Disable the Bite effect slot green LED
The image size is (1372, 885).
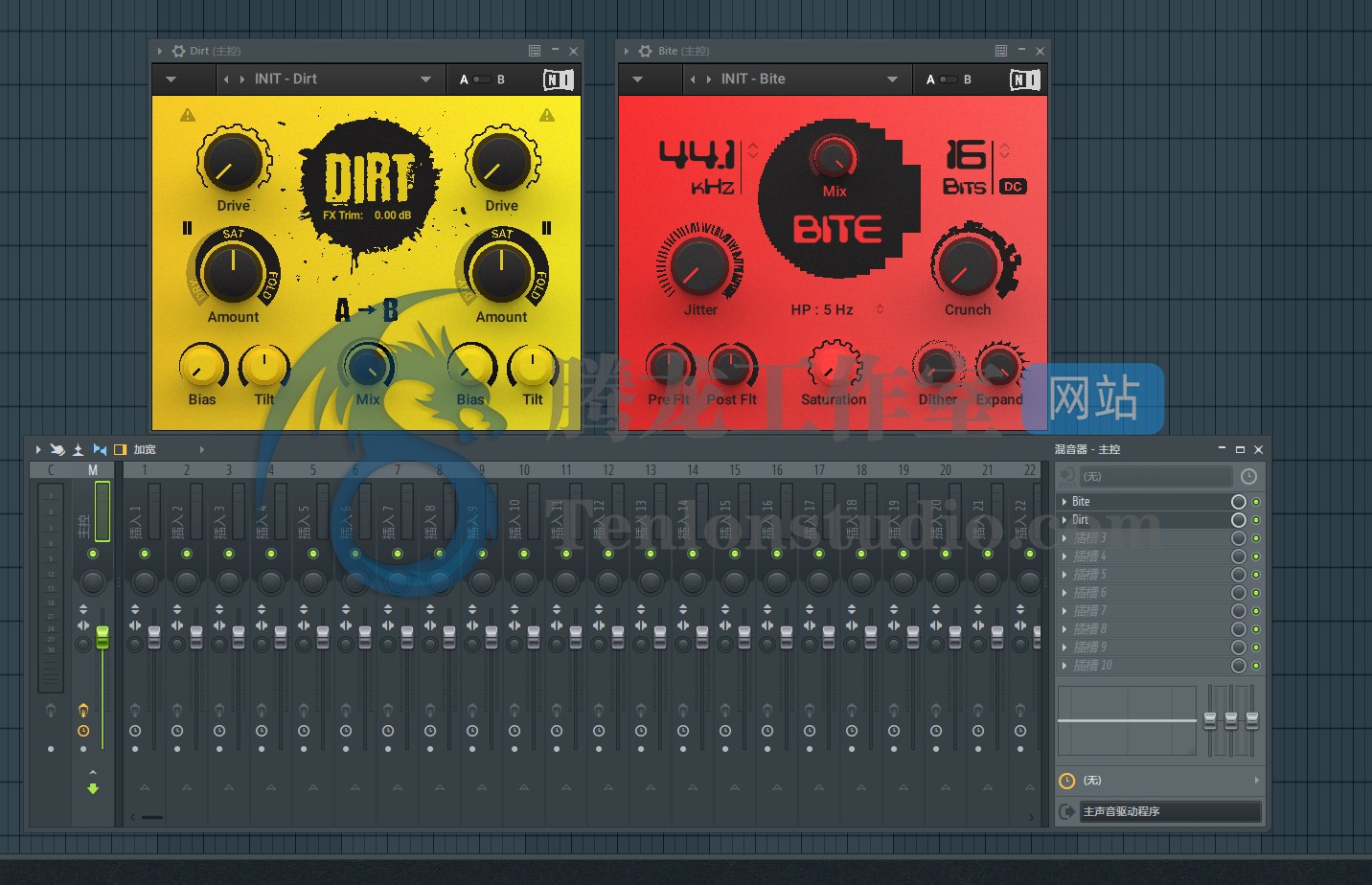1256,502
